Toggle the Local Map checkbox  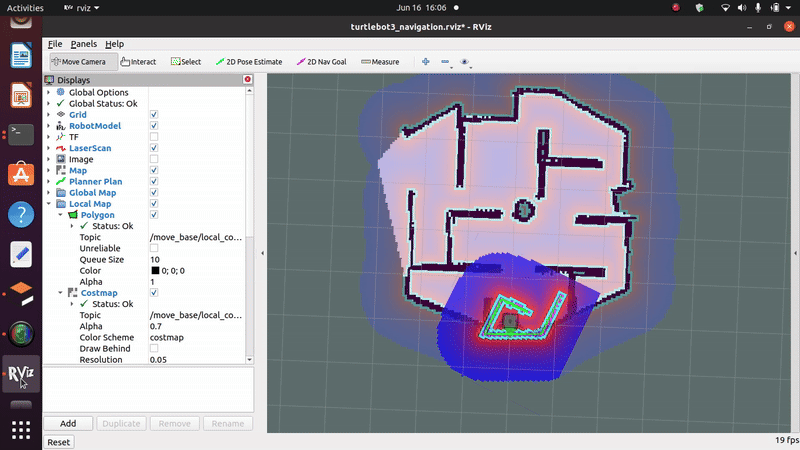pyautogui.click(x=154, y=204)
